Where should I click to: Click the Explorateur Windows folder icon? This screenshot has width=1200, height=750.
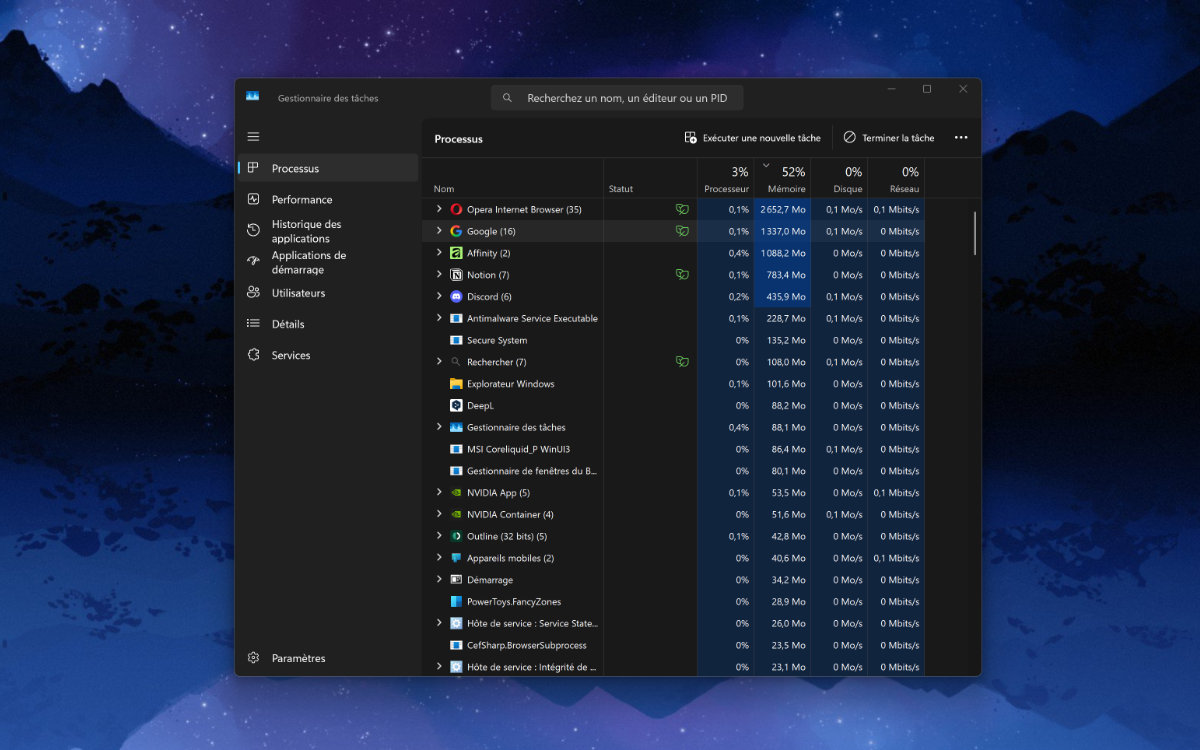click(x=456, y=384)
